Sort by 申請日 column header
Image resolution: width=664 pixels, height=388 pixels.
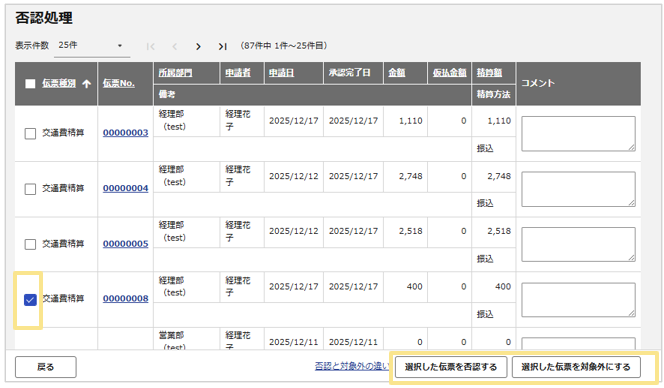(x=281, y=73)
